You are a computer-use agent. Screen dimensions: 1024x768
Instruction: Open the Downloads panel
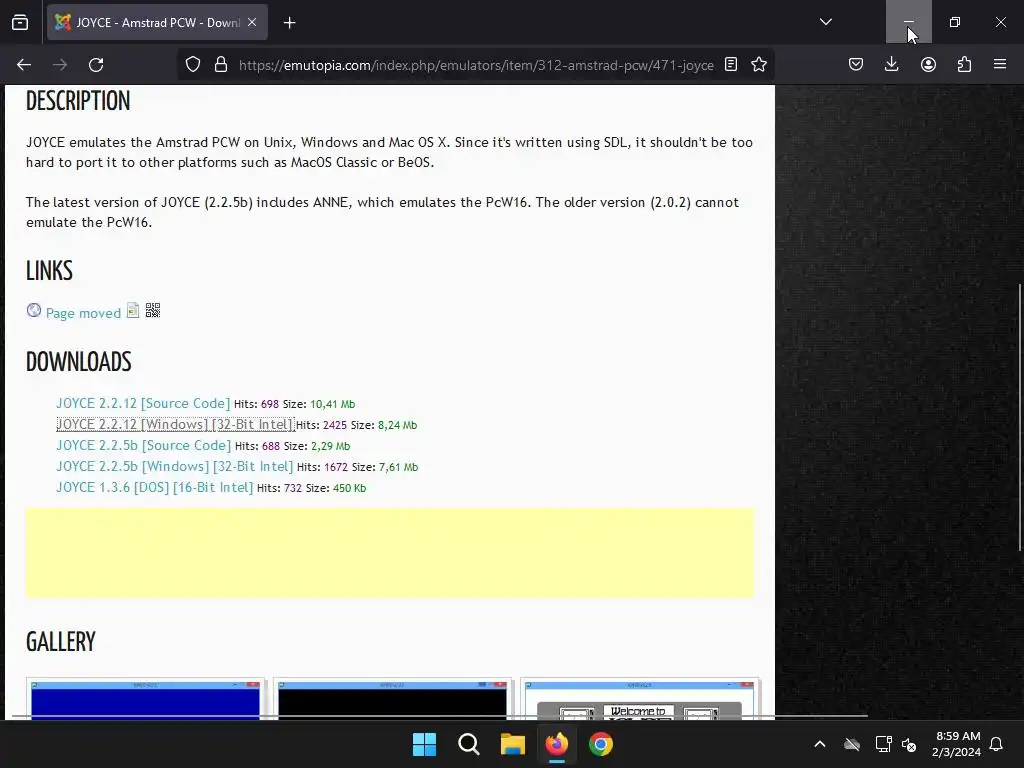point(891,65)
